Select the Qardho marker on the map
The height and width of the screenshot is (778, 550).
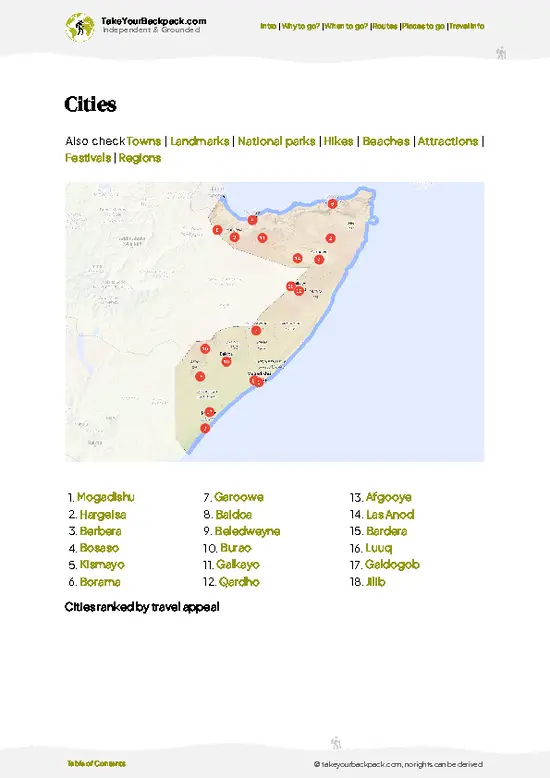click(331, 238)
